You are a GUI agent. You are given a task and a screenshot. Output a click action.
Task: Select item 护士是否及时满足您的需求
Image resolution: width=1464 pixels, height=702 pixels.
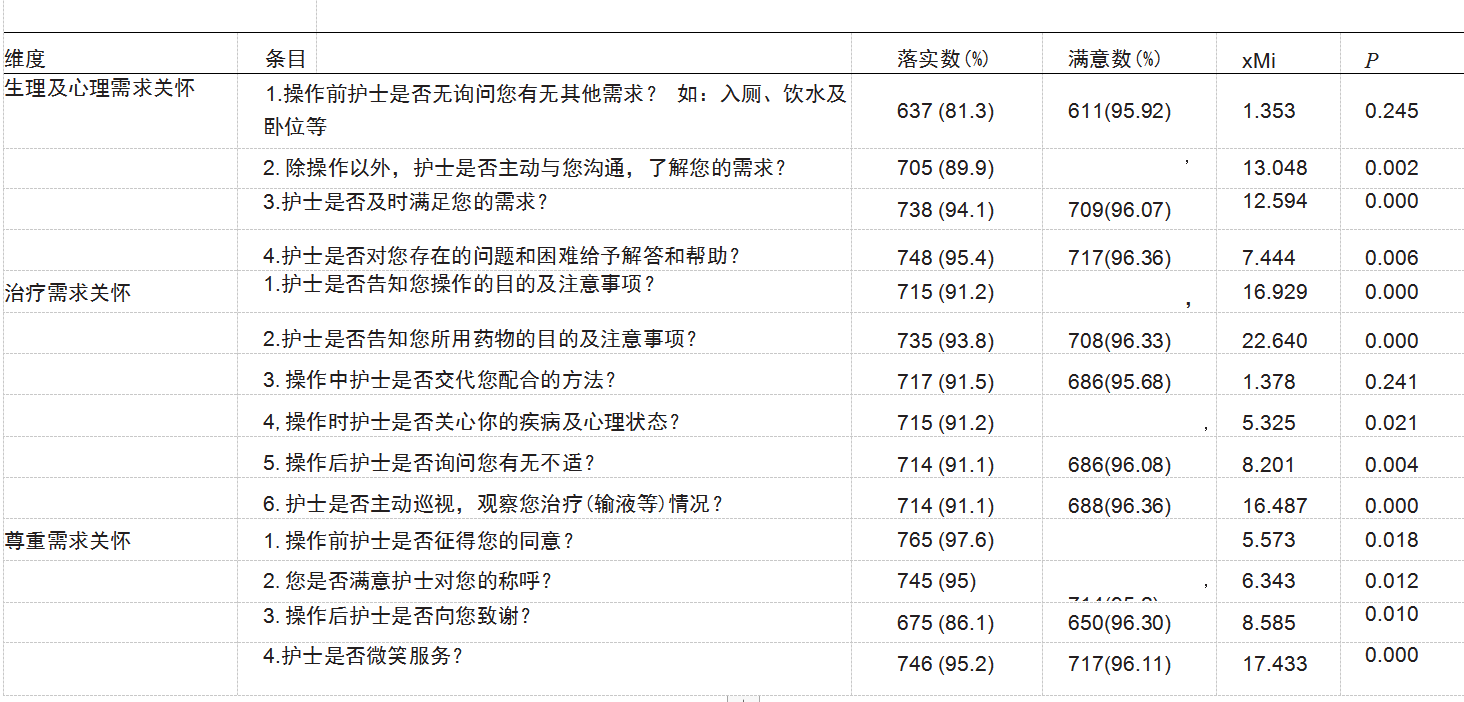click(406, 202)
